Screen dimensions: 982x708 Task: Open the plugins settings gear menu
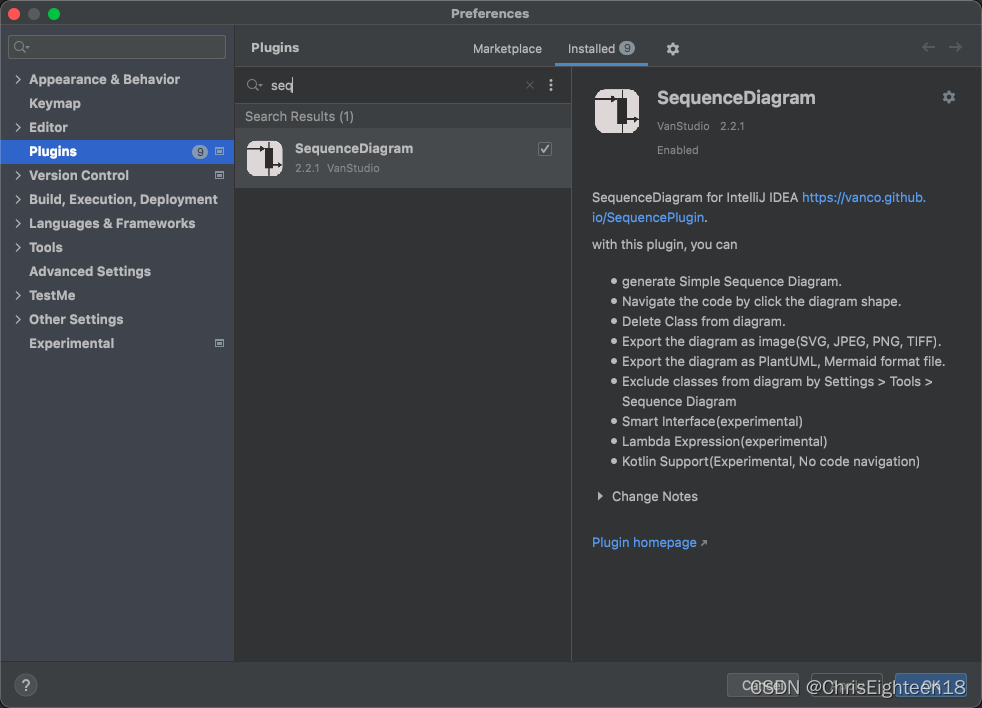pyautogui.click(x=672, y=48)
